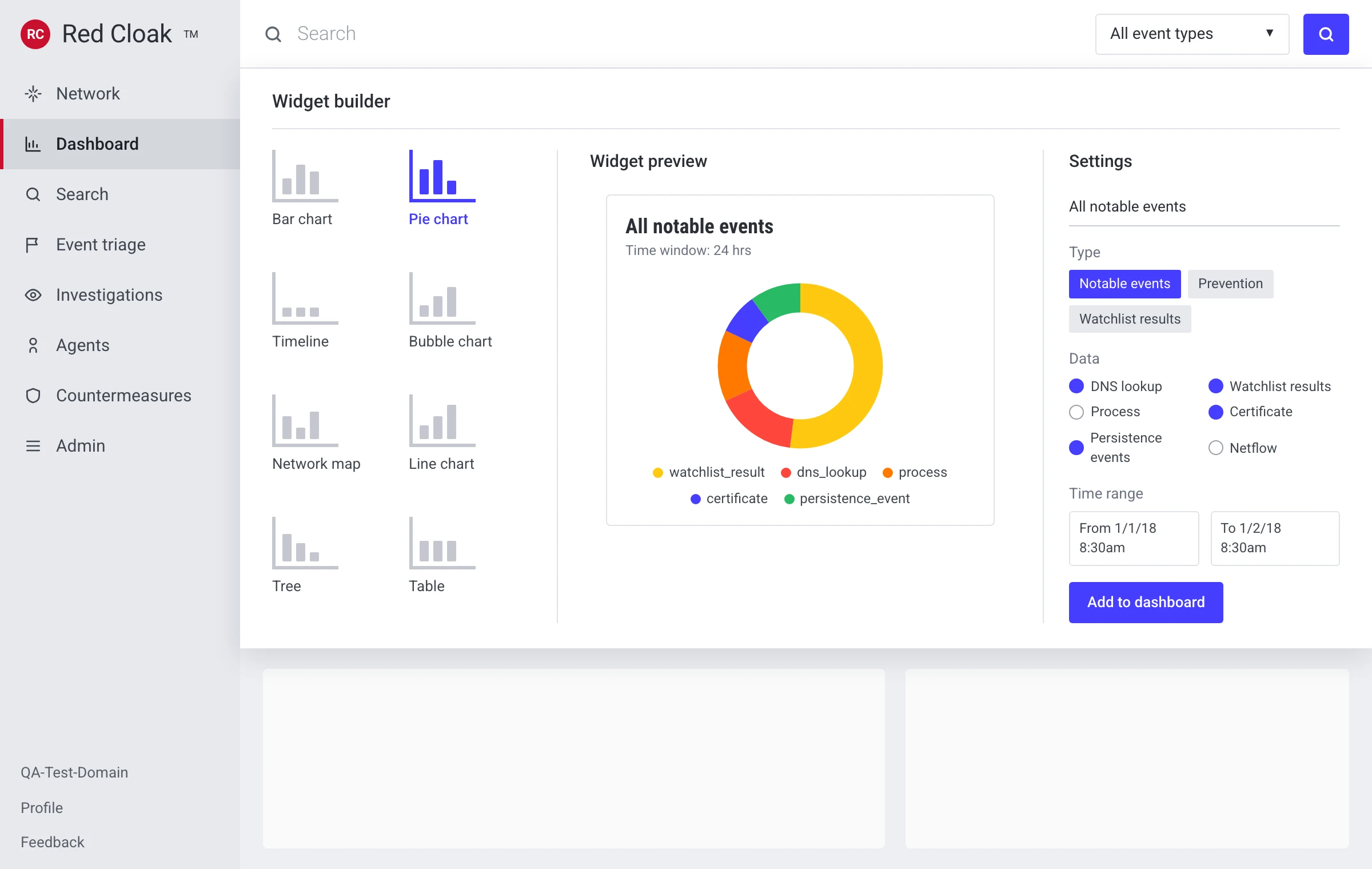Select the Table widget icon
The image size is (1372, 869).
(x=442, y=543)
